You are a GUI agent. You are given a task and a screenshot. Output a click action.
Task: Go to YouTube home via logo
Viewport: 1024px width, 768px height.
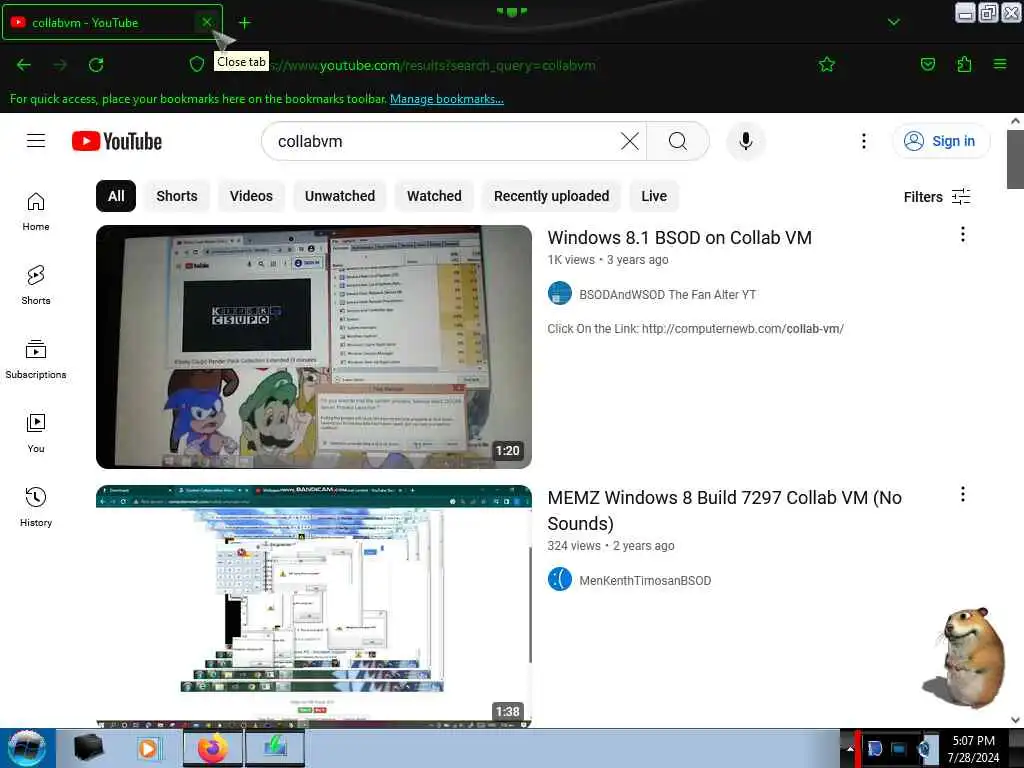pyautogui.click(x=117, y=141)
